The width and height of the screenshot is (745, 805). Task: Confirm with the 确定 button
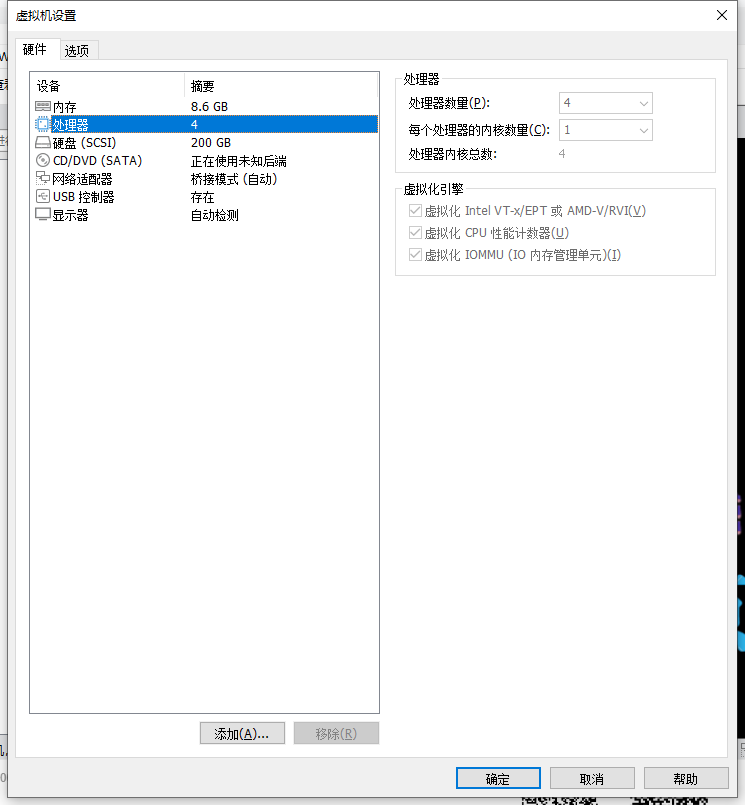click(498, 779)
